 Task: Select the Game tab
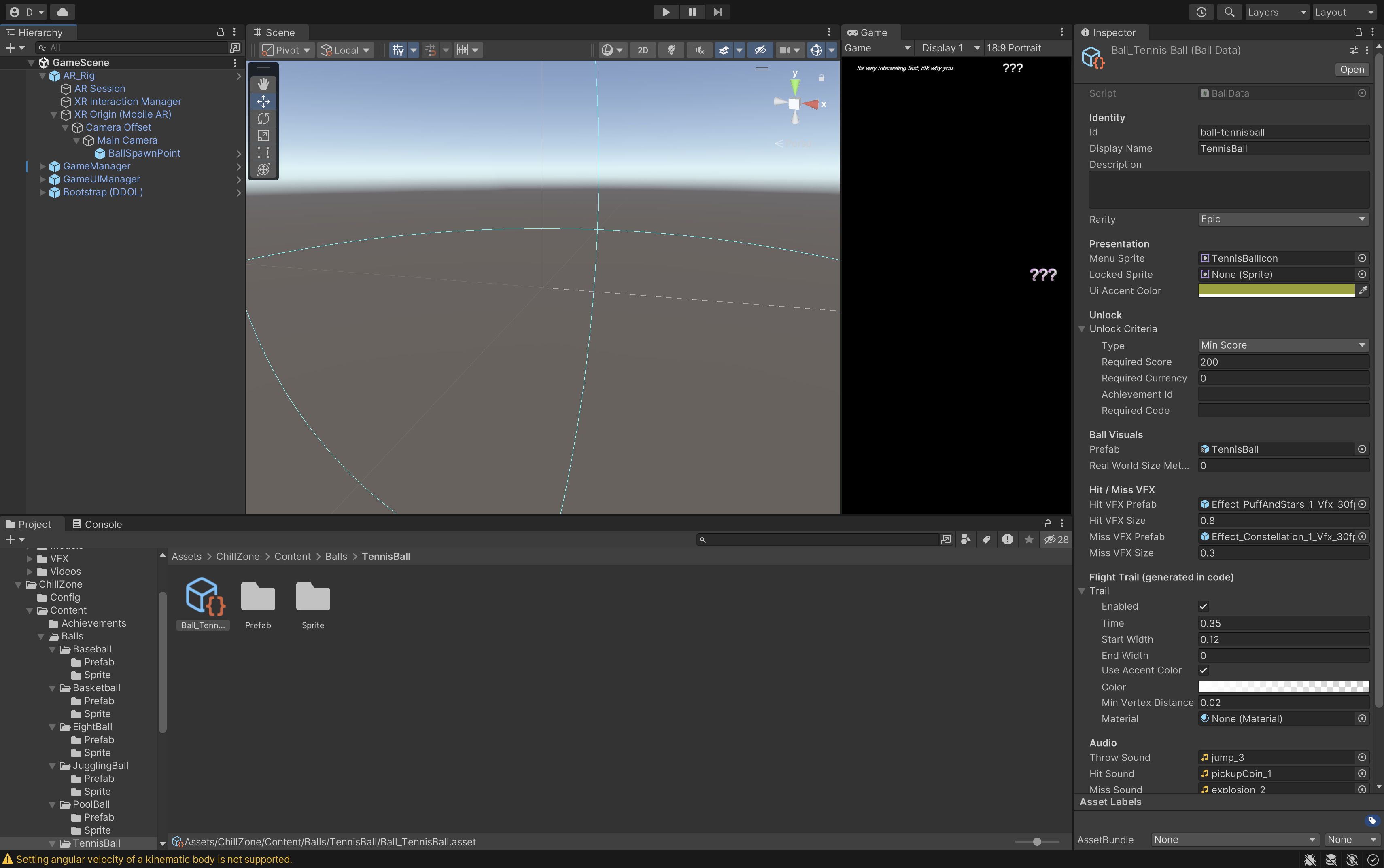click(x=867, y=33)
